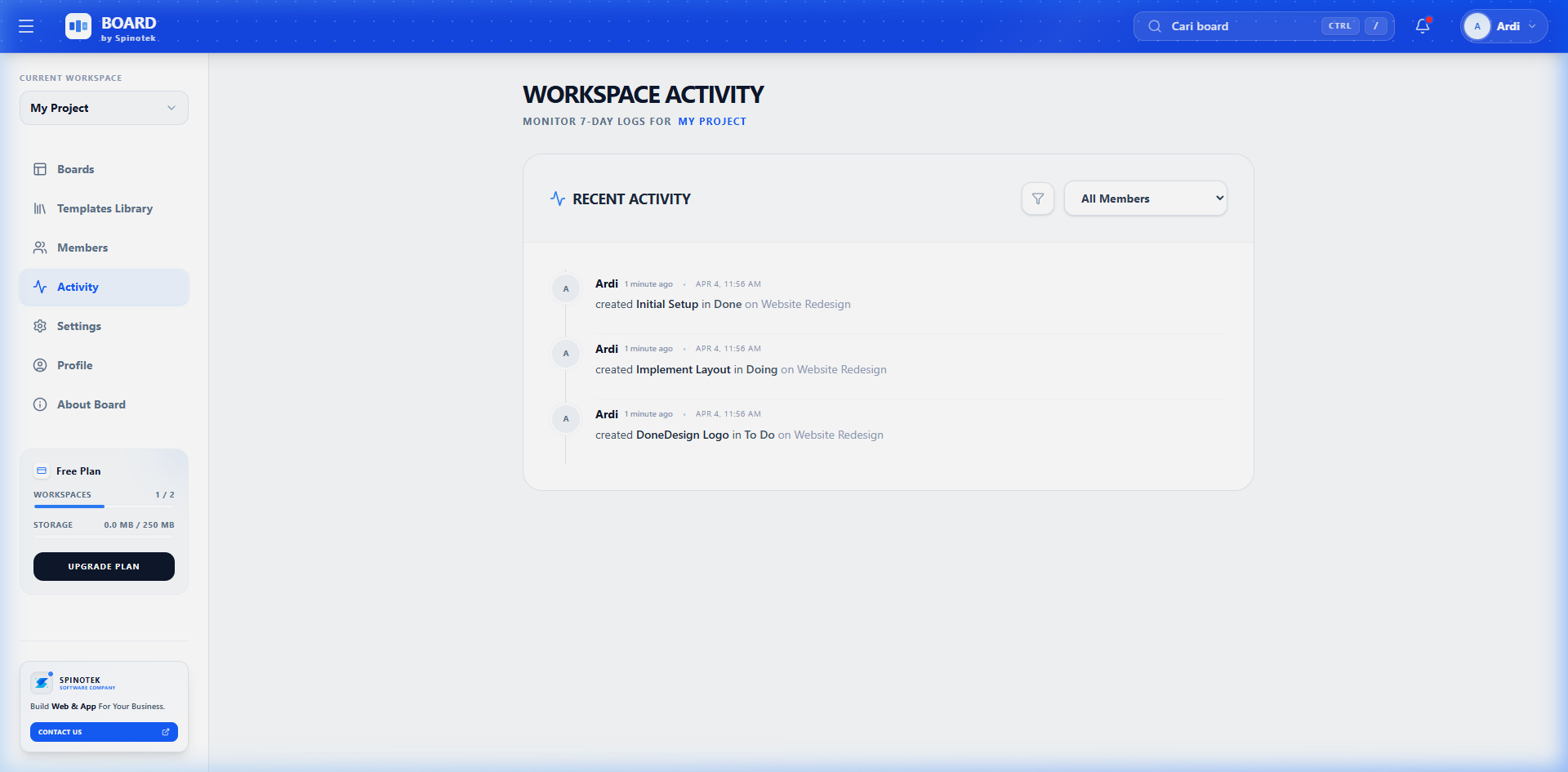Open the notifications bell

click(x=1423, y=26)
